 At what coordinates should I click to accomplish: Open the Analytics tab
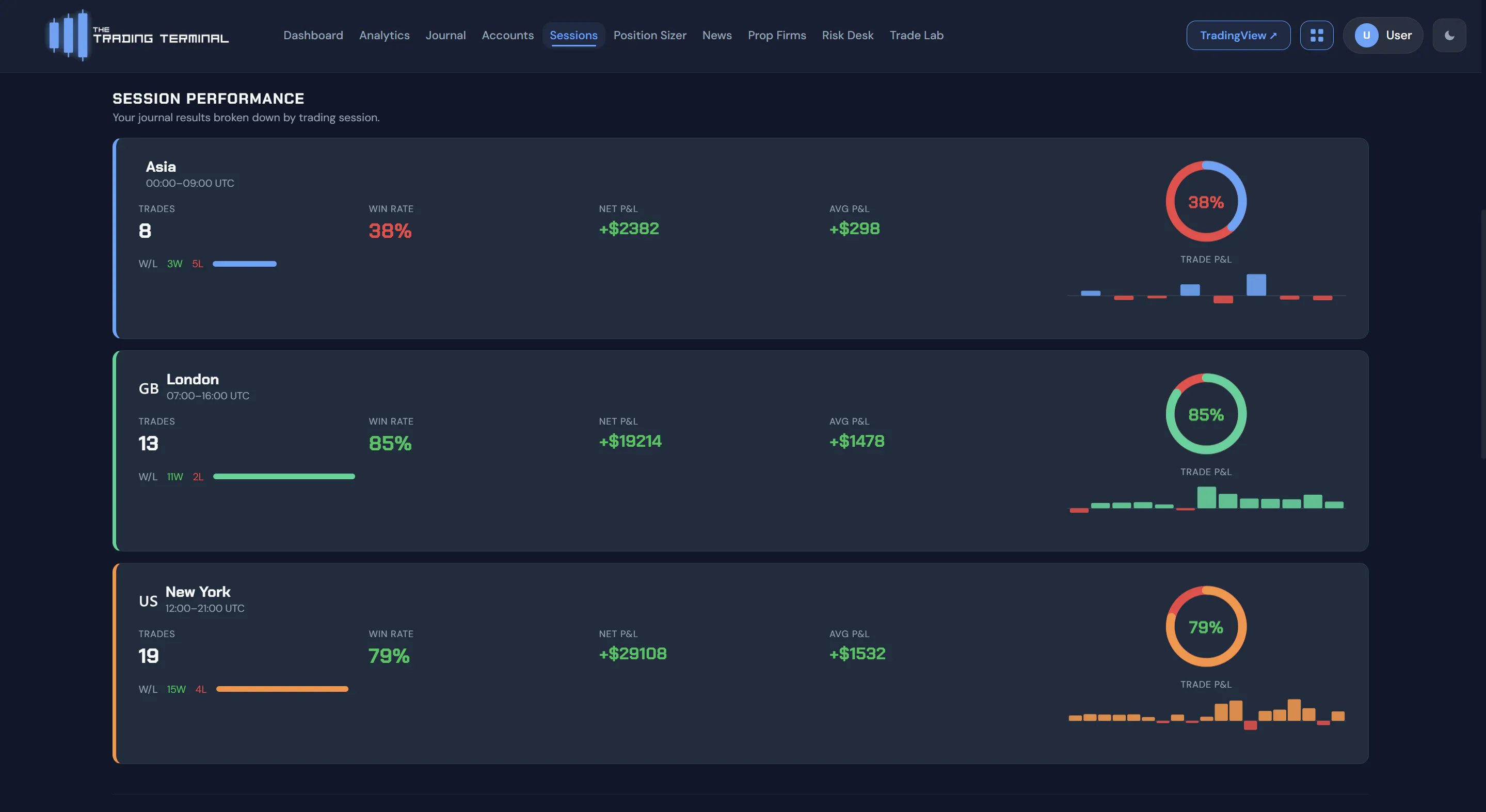point(384,35)
